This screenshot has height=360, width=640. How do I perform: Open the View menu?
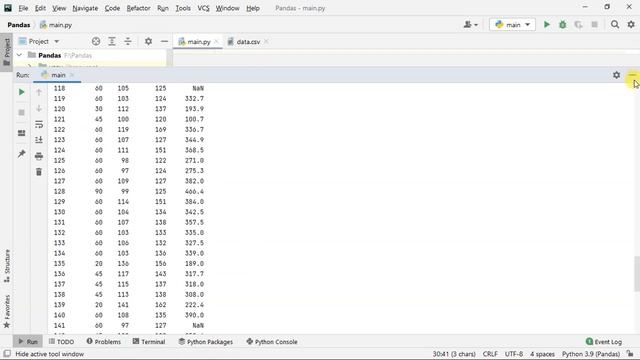pos(59,8)
